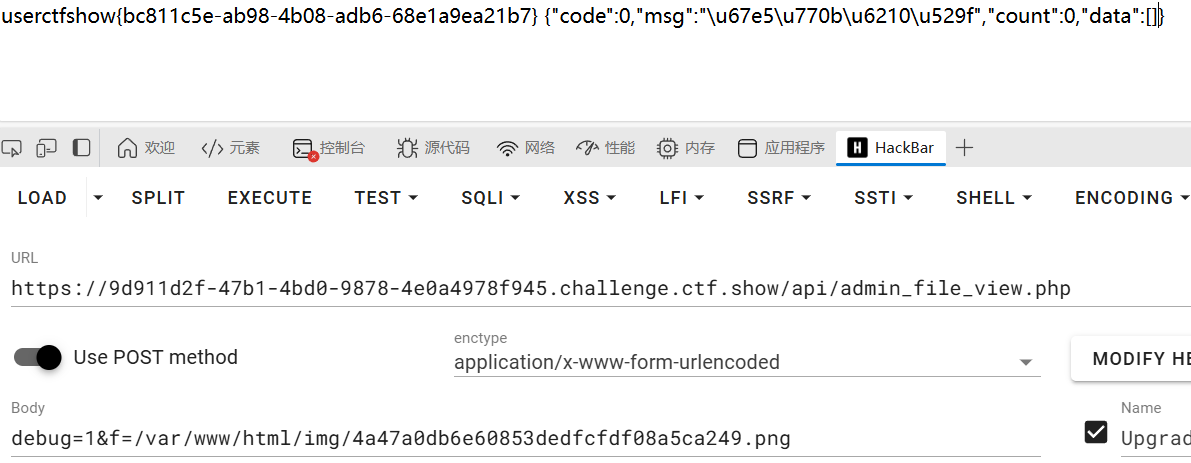Open the 欢迎 (Welcome) home tab

[146, 148]
